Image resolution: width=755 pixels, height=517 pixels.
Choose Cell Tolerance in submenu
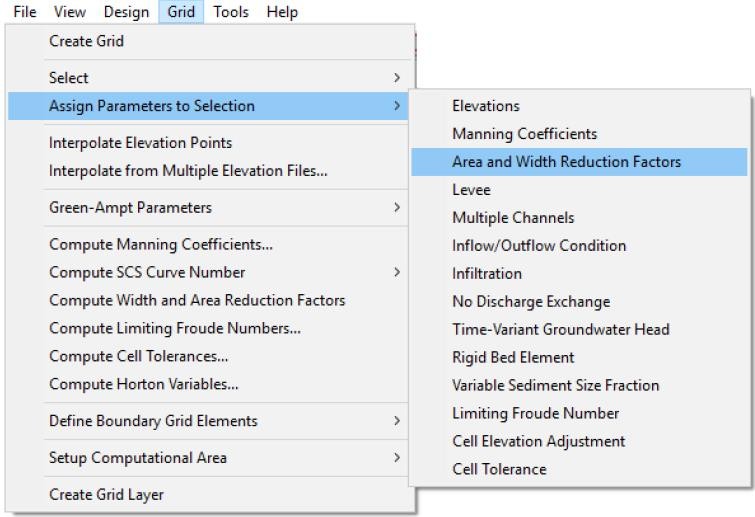click(499, 469)
